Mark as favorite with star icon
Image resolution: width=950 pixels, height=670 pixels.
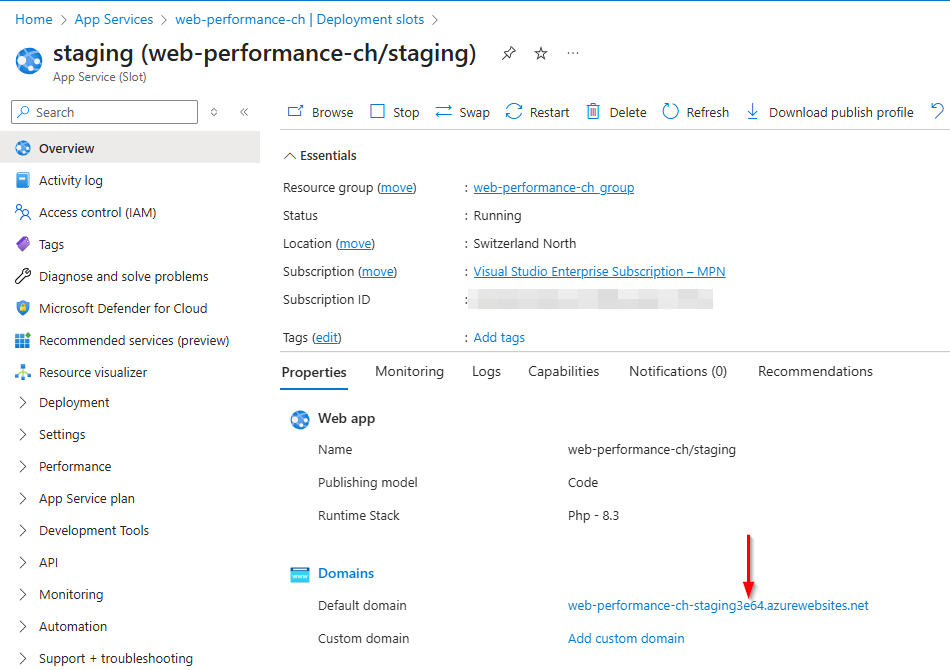click(x=541, y=53)
